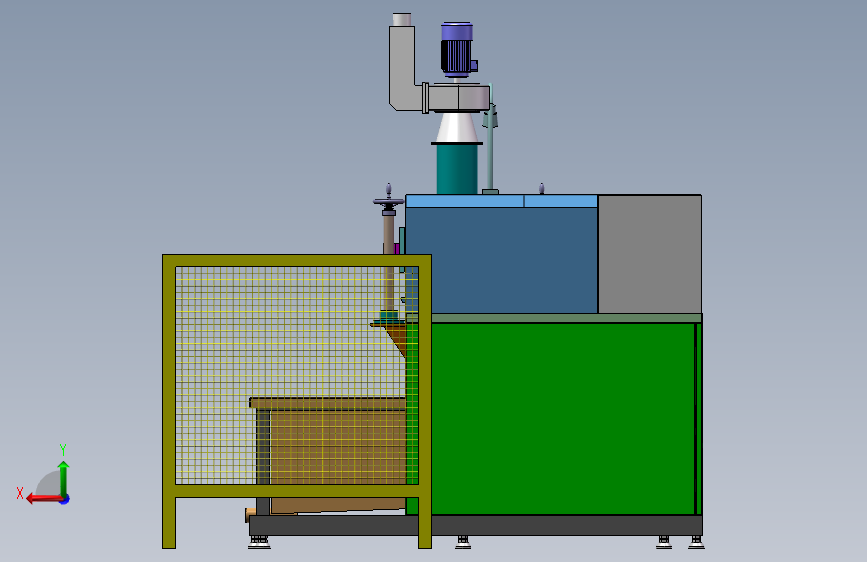
Task: Select the purple electric motor on top
Action: click(458, 49)
